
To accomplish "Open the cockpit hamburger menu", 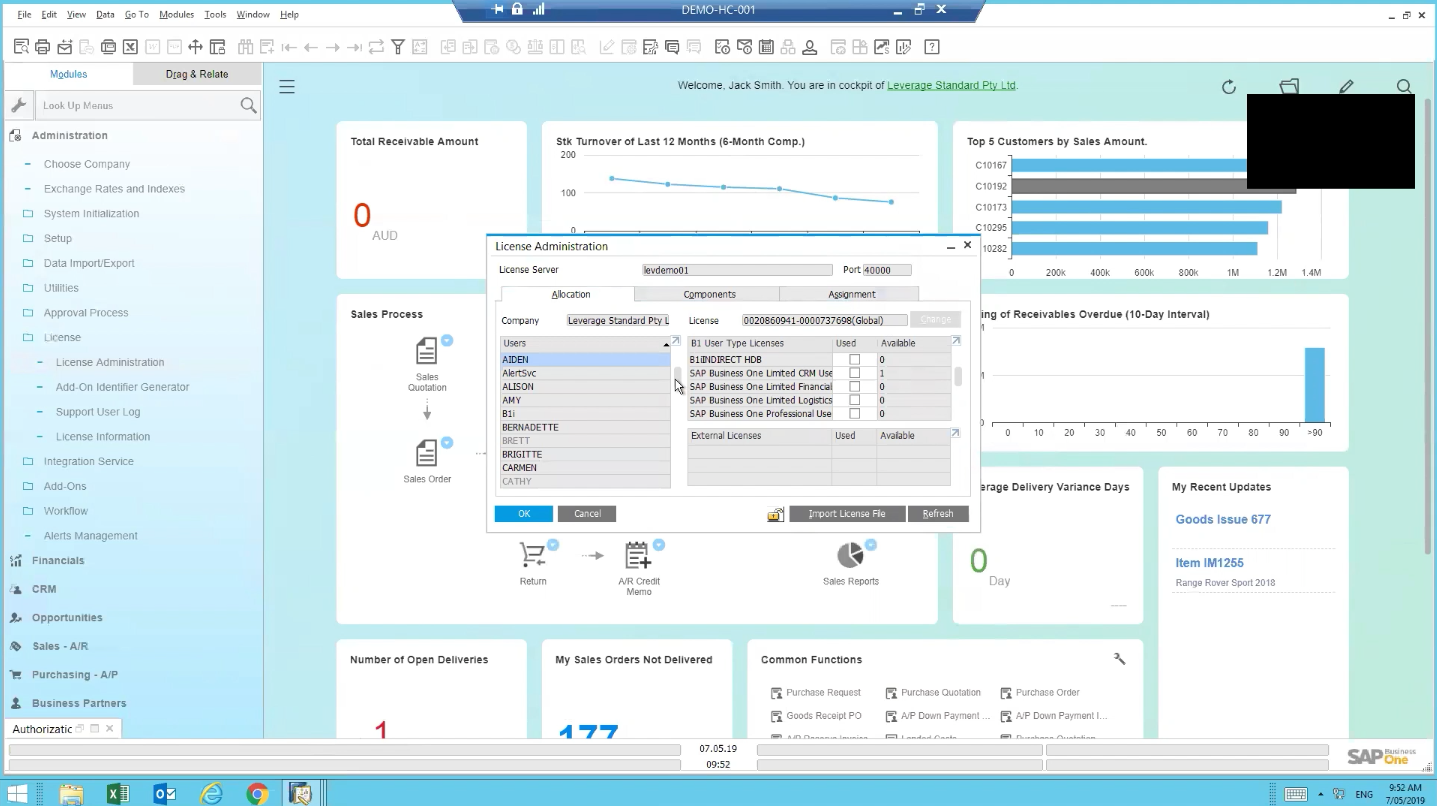I will (287, 87).
